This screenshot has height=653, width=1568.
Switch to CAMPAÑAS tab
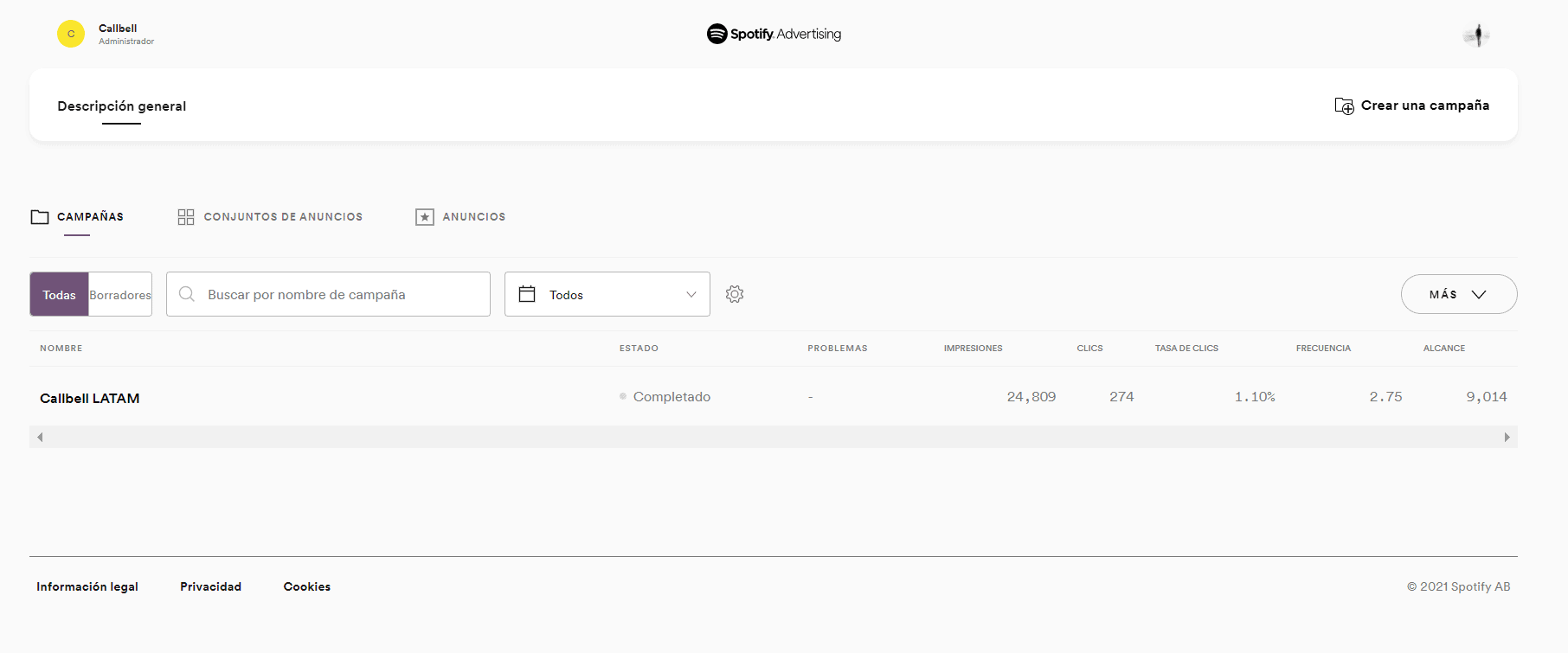(77, 217)
